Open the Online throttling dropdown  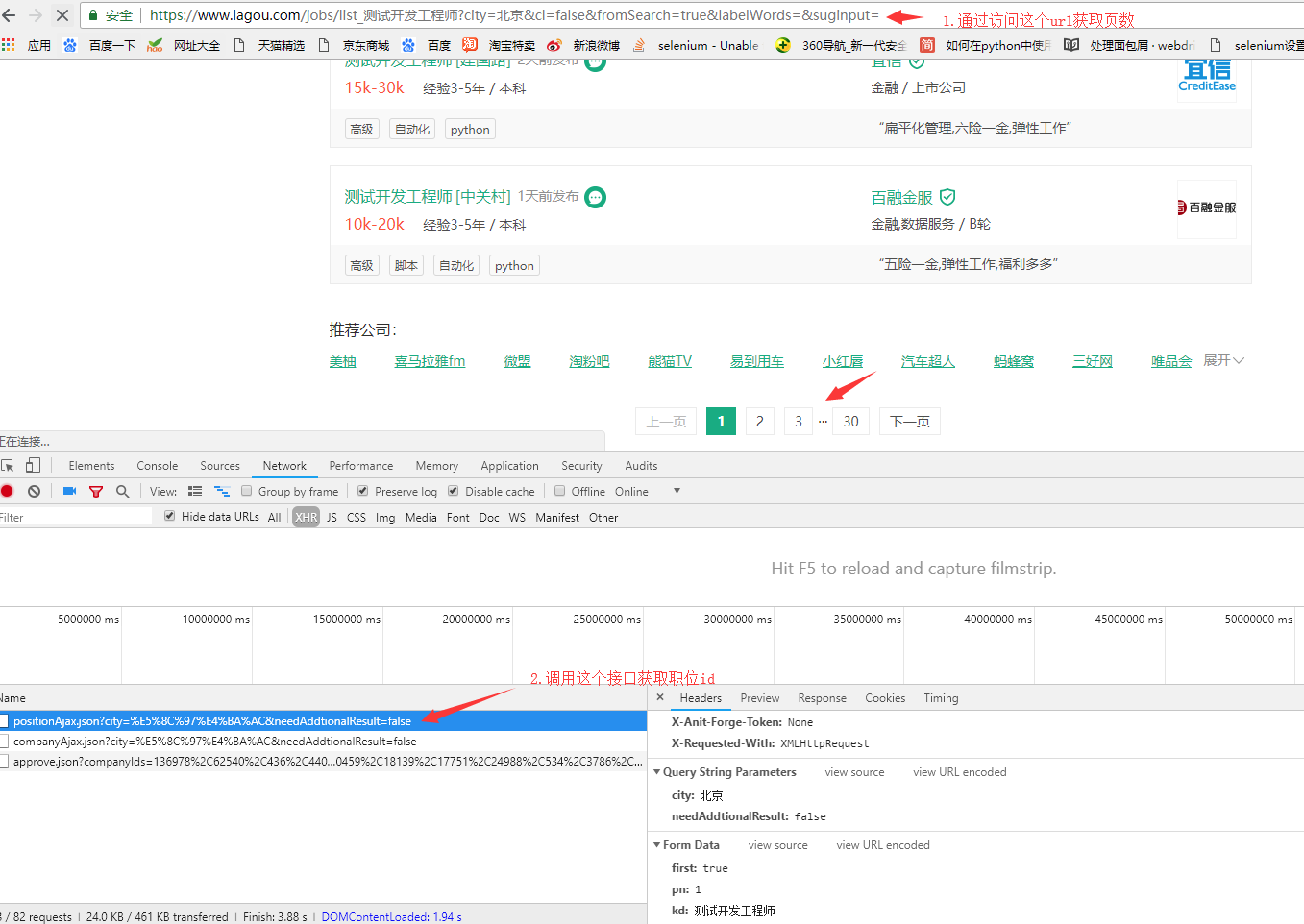[x=648, y=491]
